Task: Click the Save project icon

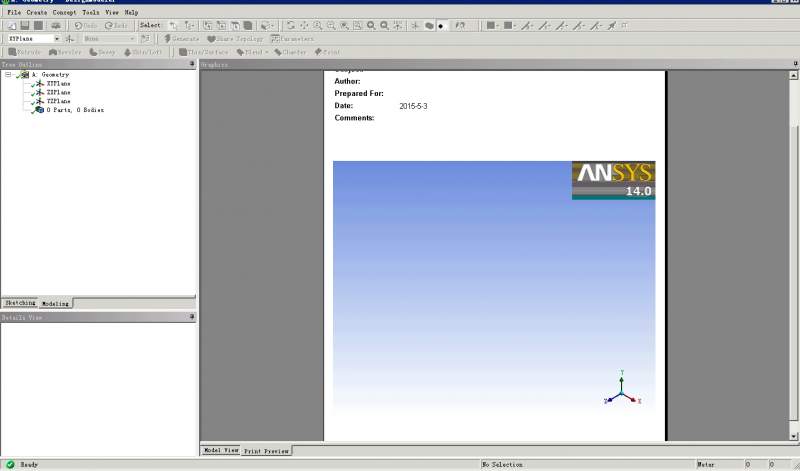Action: point(24,26)
